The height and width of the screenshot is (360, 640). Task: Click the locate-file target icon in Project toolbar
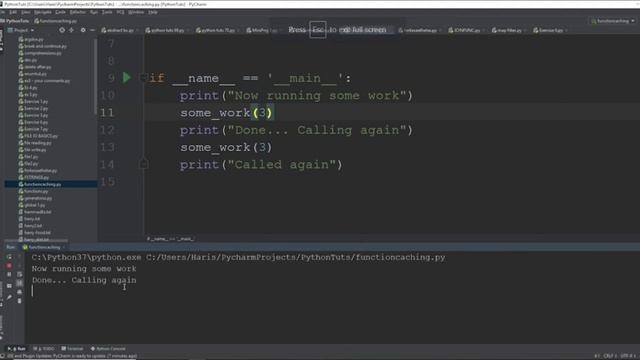click(62, 30)
